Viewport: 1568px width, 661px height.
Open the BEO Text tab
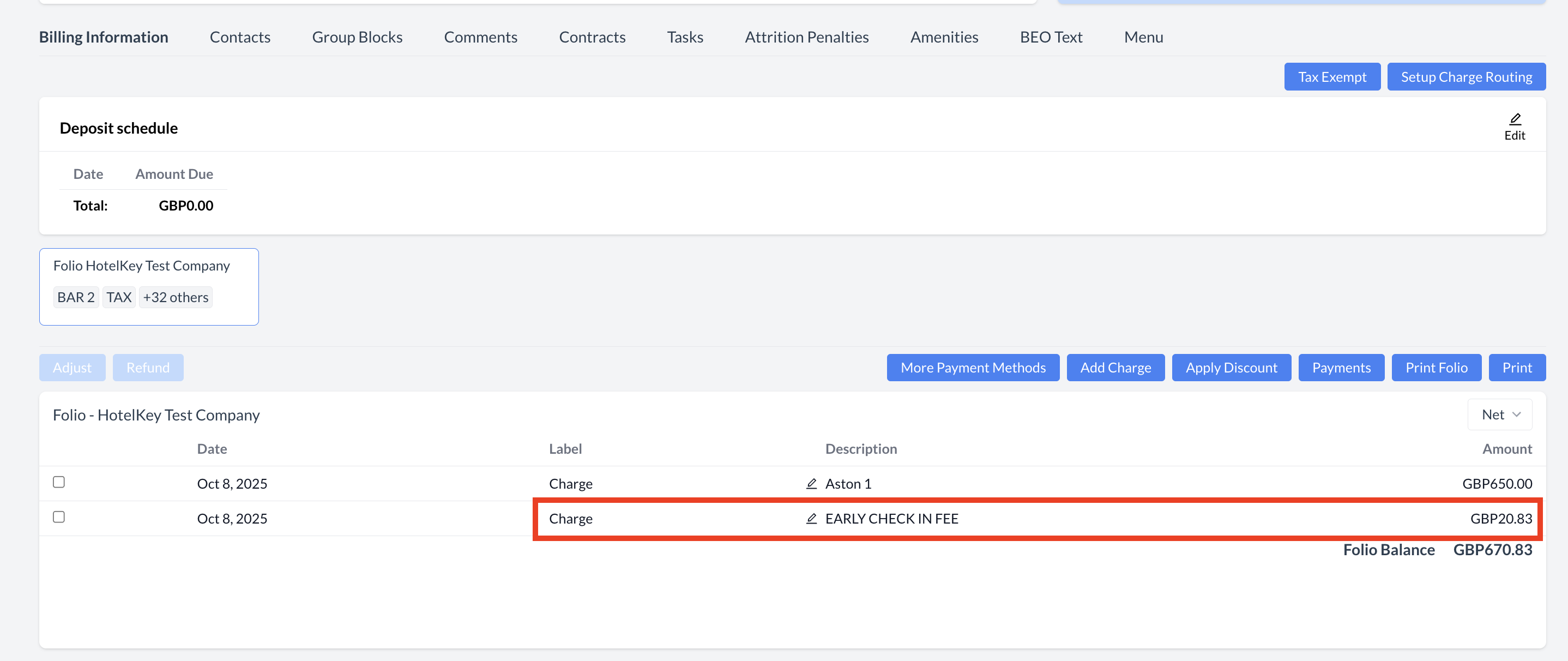pyautogui.click(x=1051, y=37)
